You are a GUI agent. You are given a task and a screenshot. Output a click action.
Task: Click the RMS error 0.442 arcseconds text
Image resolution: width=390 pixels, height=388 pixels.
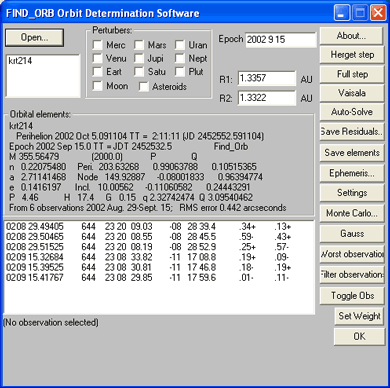click(233, 208)
